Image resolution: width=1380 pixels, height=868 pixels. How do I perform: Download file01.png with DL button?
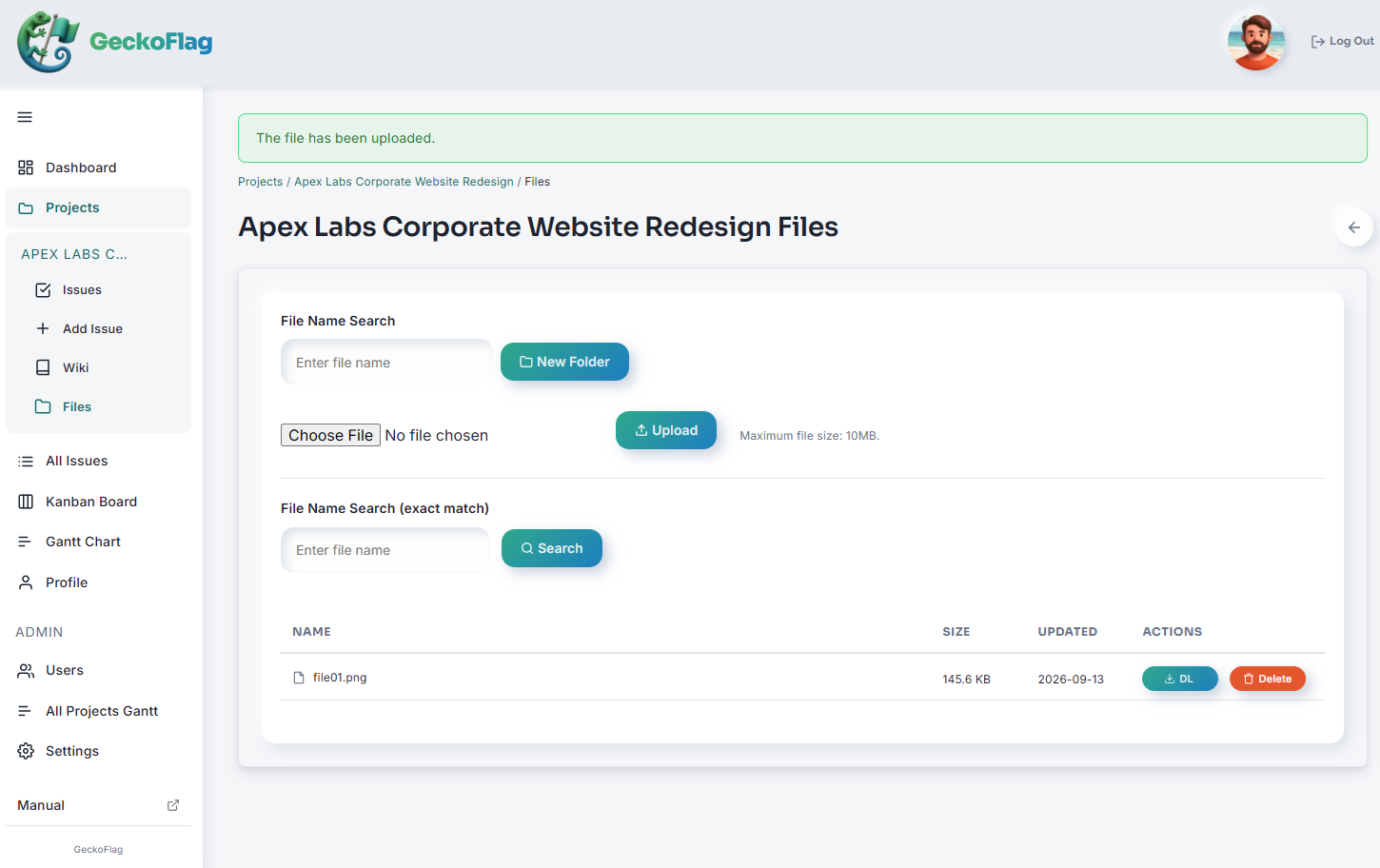[x=1180, y=679]
